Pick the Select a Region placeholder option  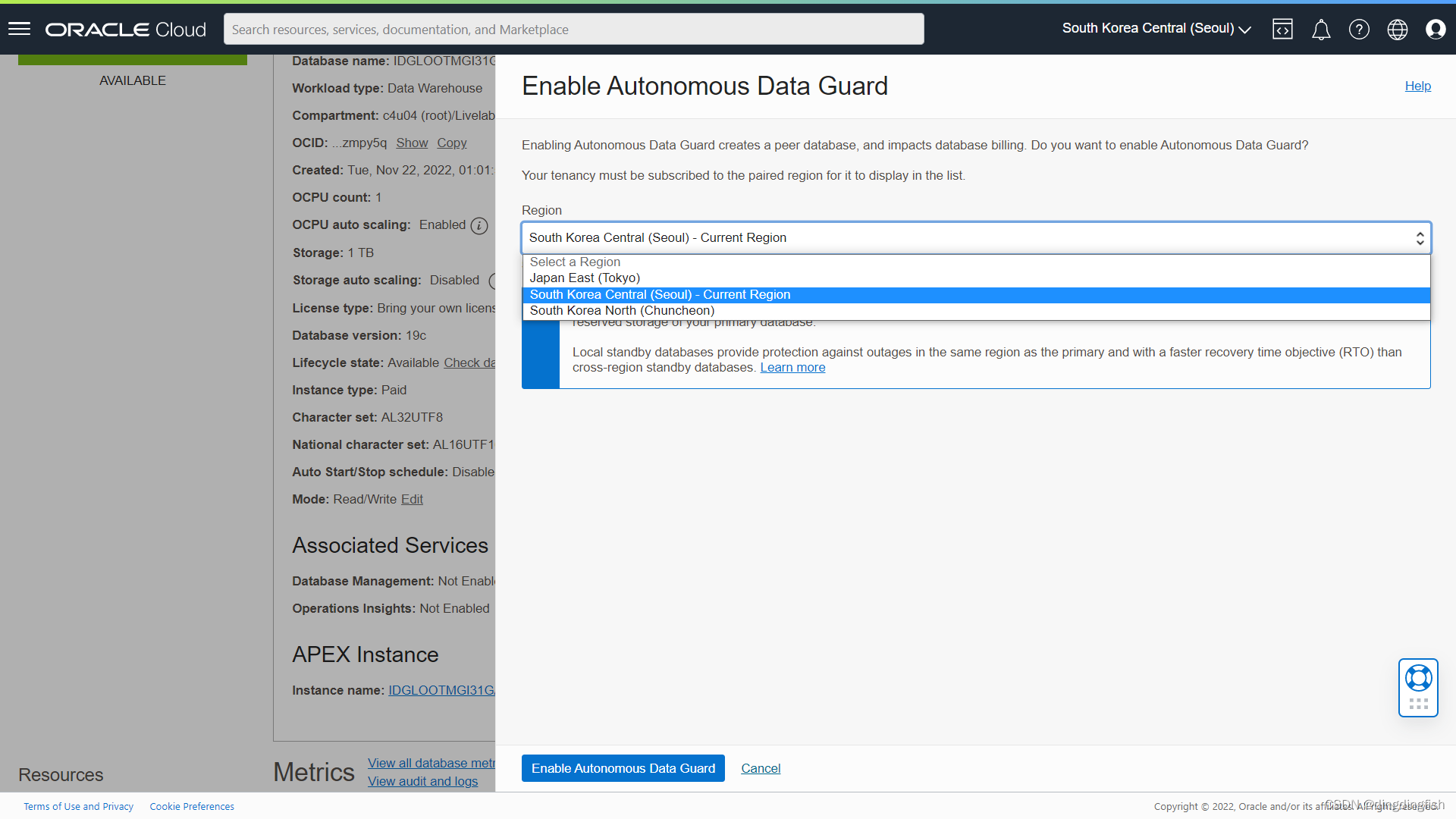click(976, 262)
